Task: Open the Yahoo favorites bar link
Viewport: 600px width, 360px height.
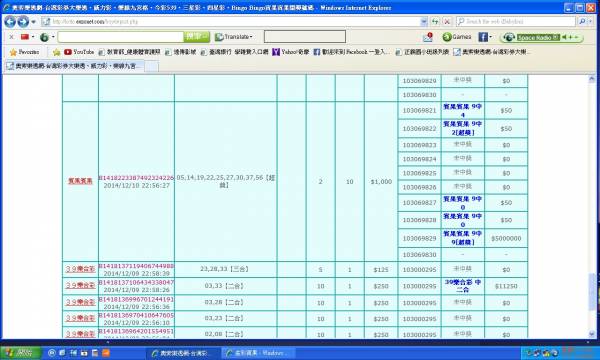Action: (290, 52)
